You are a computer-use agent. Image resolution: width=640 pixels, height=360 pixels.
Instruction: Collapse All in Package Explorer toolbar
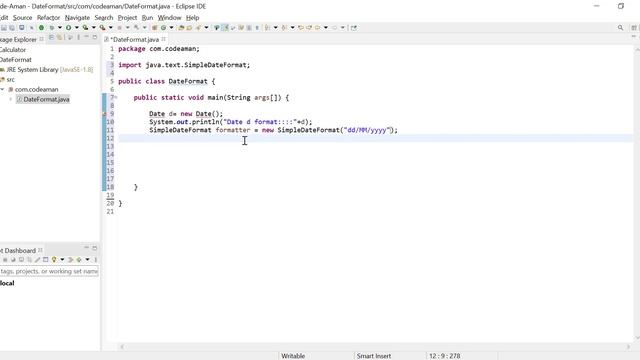(x=51, y=38)
